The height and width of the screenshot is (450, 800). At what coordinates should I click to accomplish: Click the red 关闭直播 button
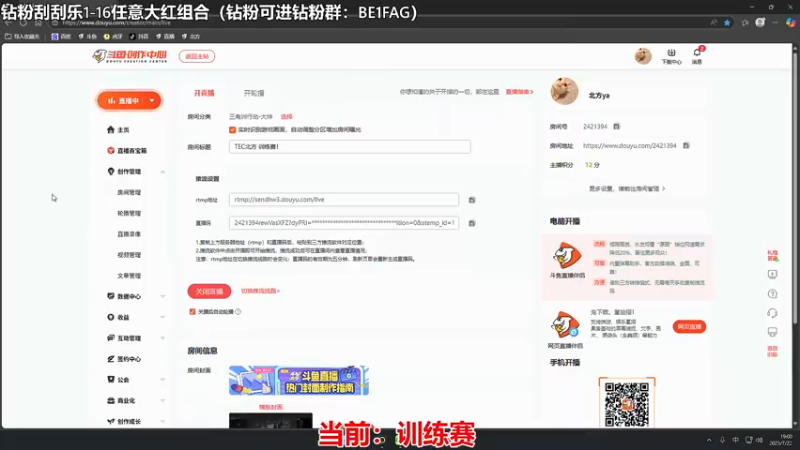pyautogui.click(x=209, y=291)
